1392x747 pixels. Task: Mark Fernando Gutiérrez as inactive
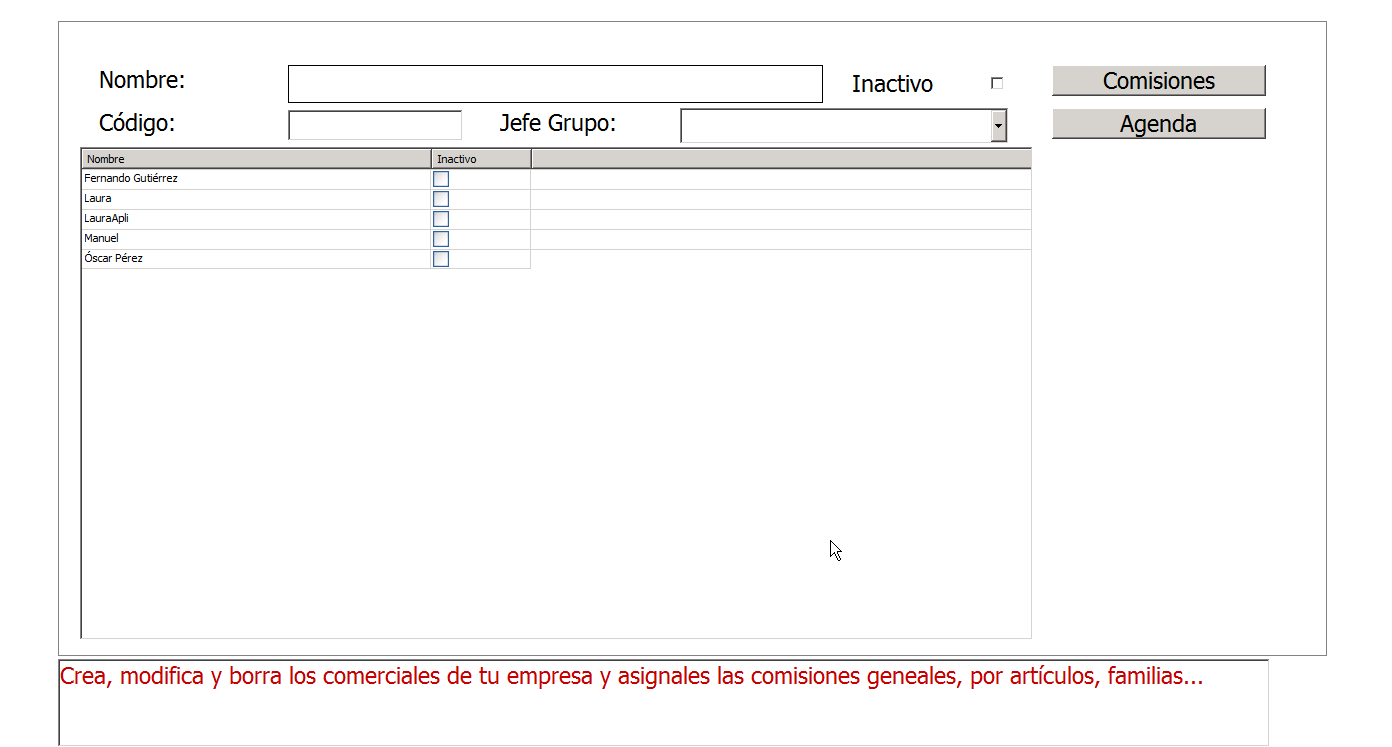441,179
